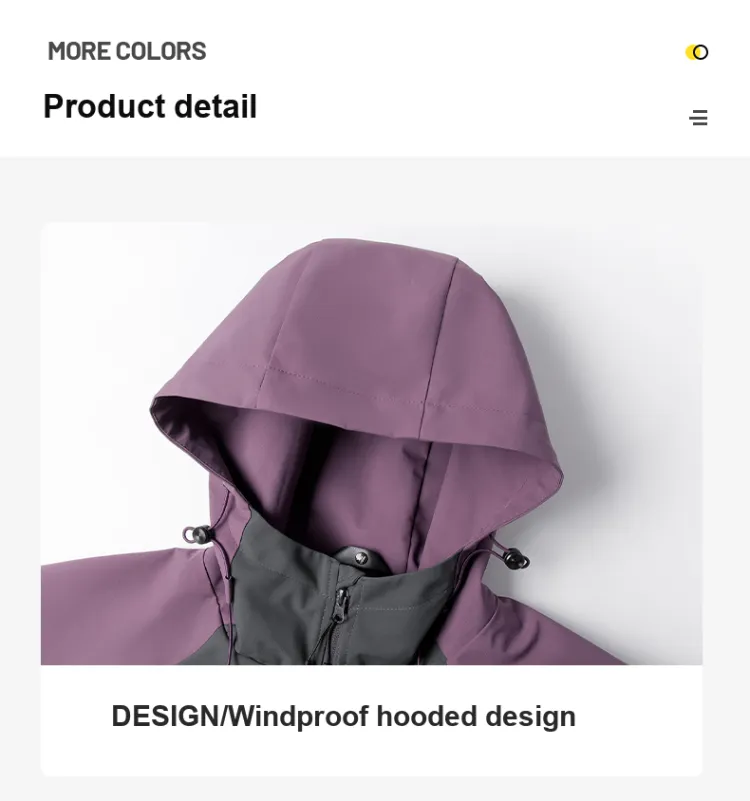This screenshot has width=750, height=801.
Task: Click the right drawstring cord lock on hood
Action: tap(515, 557)
